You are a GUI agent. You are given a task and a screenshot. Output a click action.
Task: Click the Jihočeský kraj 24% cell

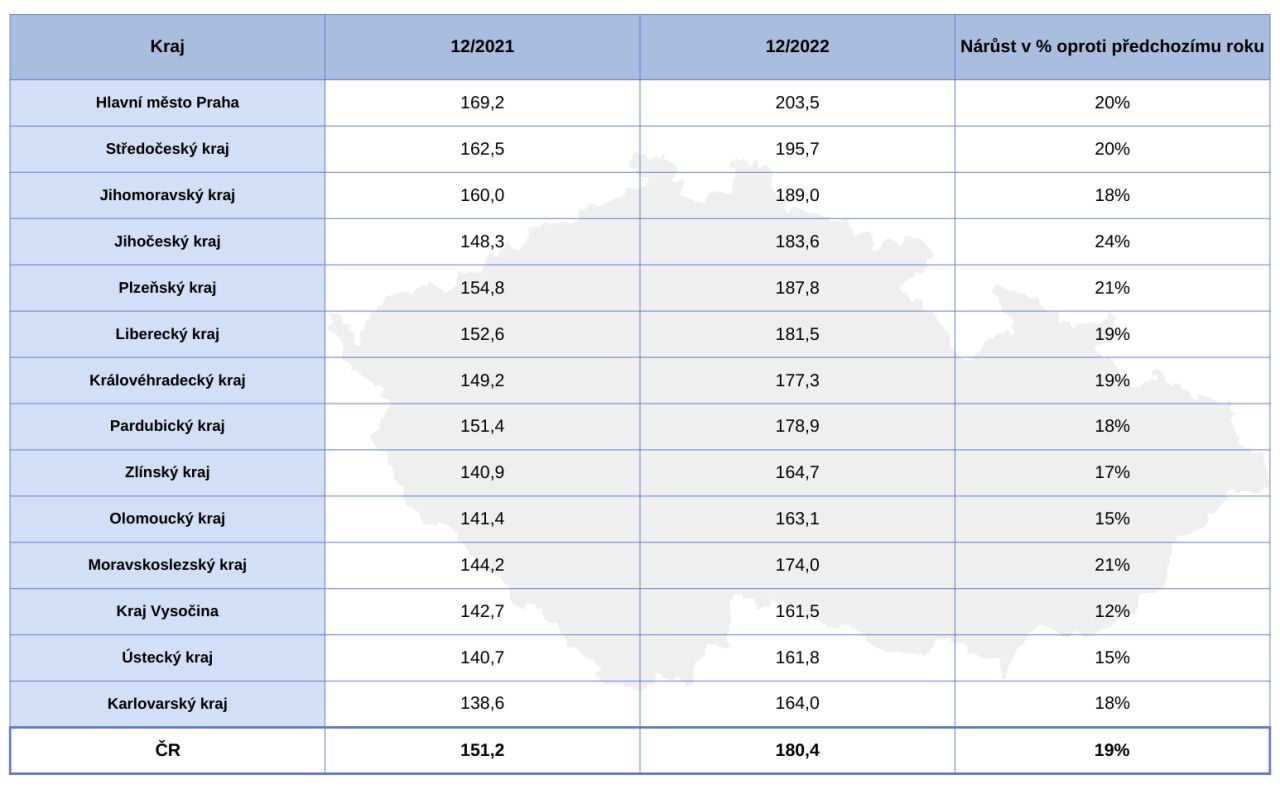[1112, 241]
